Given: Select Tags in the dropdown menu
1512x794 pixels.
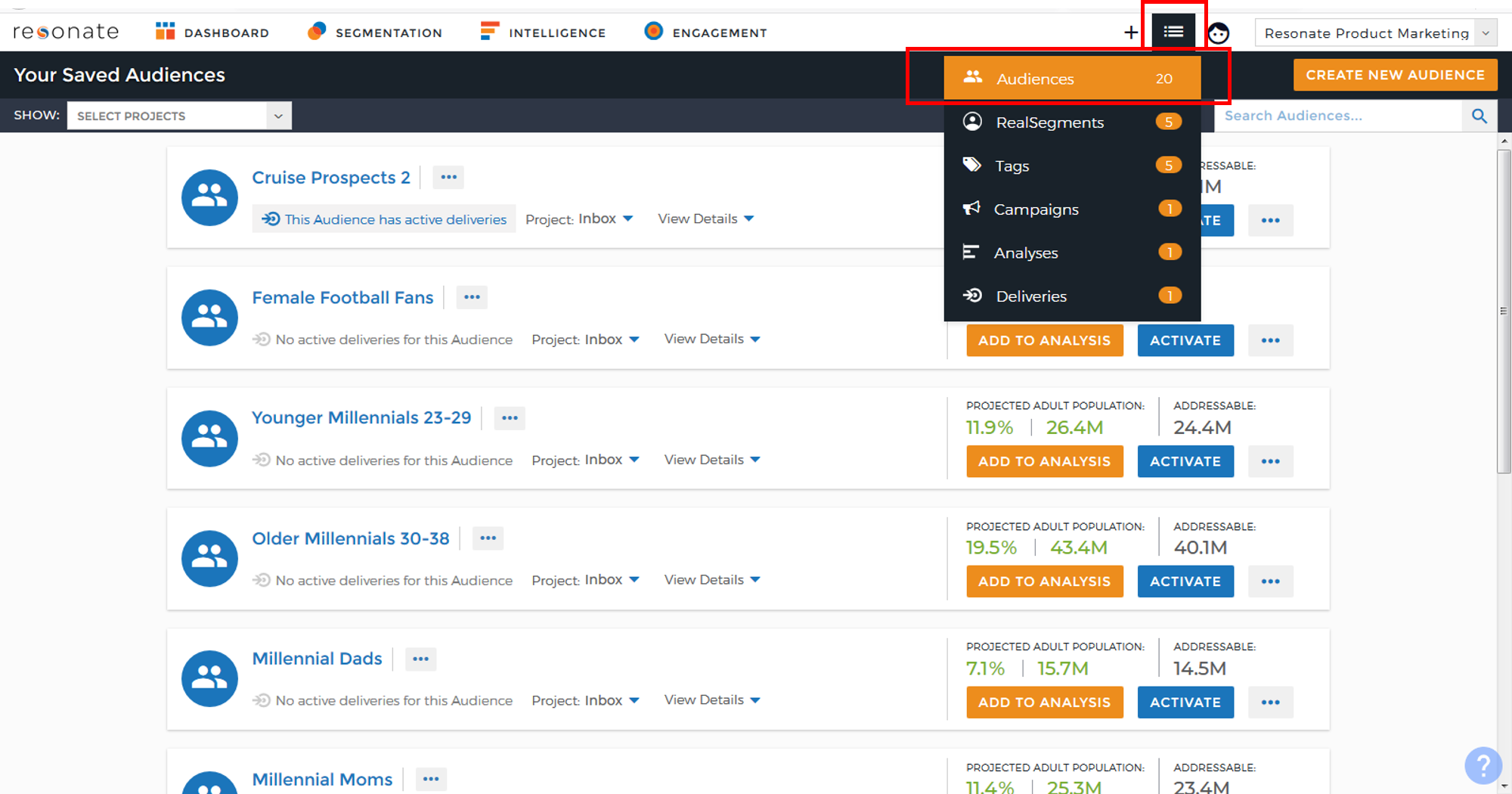Looking at the screenshot, I should pos(1072,166).
